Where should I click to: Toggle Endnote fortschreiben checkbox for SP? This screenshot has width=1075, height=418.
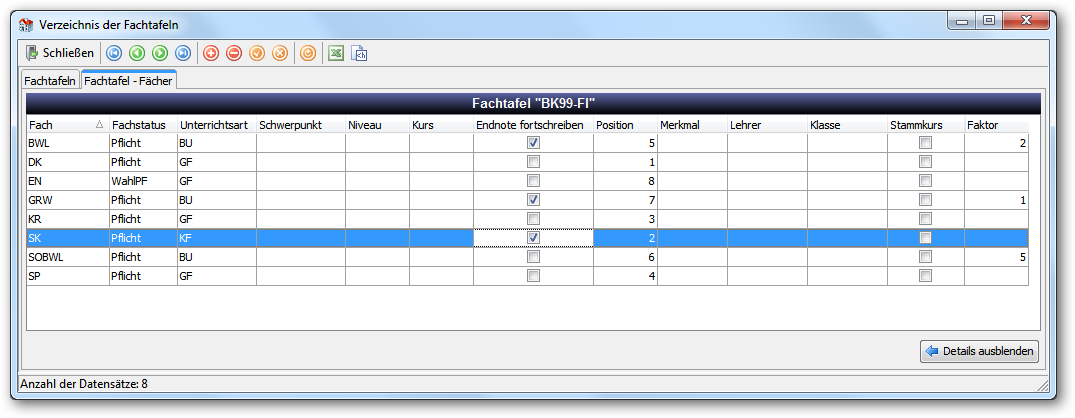coord(533,275)
